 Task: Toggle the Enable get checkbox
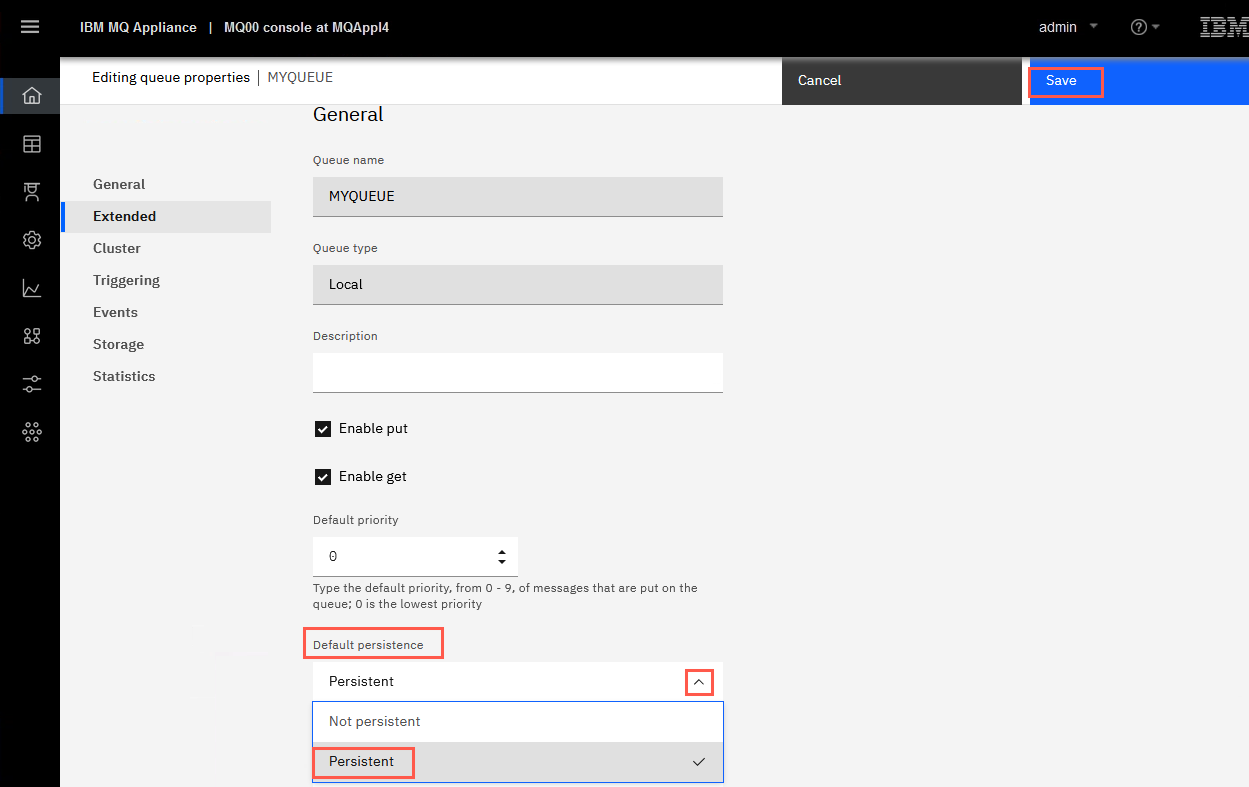click(323, 477)
